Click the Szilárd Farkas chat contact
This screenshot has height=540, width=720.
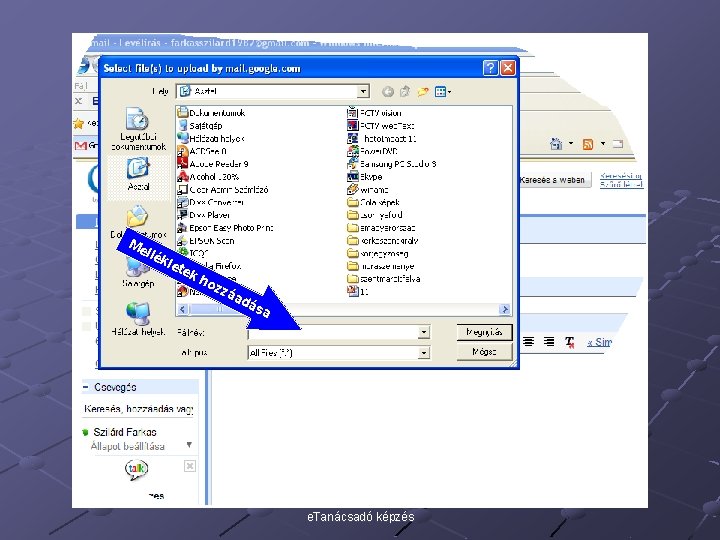click(x=125, y=432)
